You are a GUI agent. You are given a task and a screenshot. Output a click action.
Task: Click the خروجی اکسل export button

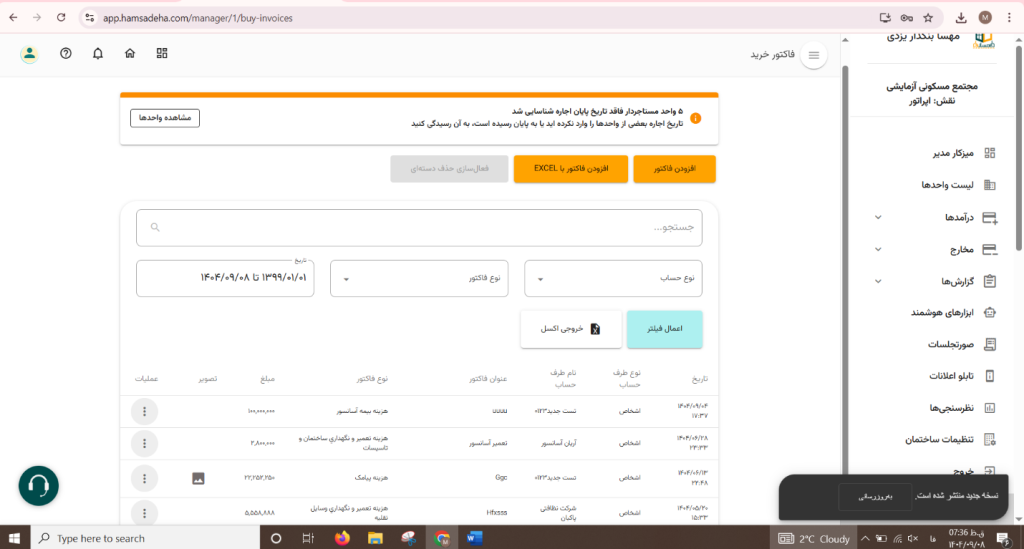pyautogui.click(x=571, y=329)
